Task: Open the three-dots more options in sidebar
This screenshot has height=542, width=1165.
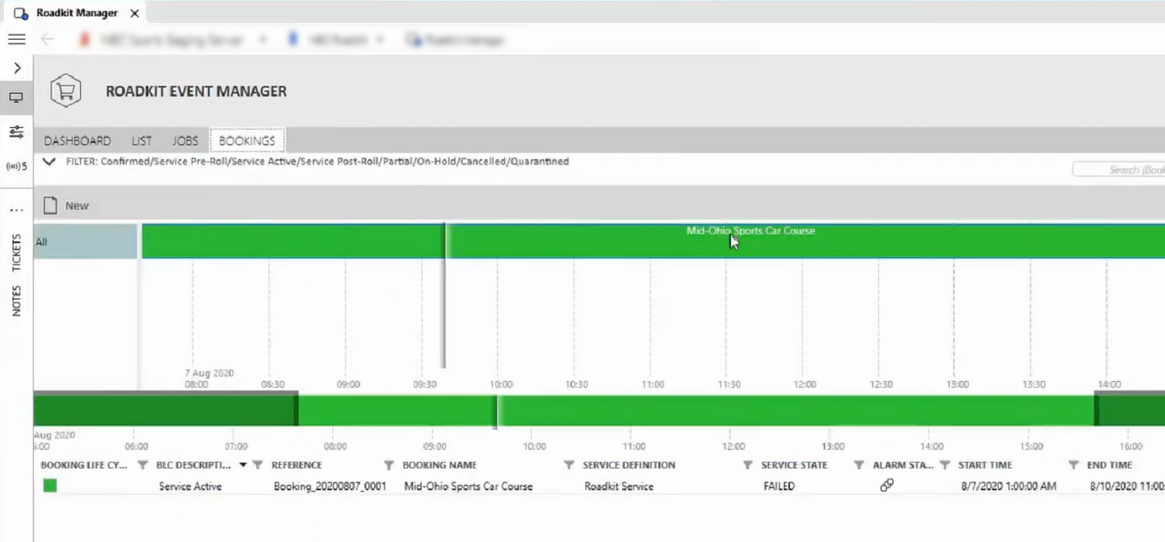Action: tap(16, 210)
